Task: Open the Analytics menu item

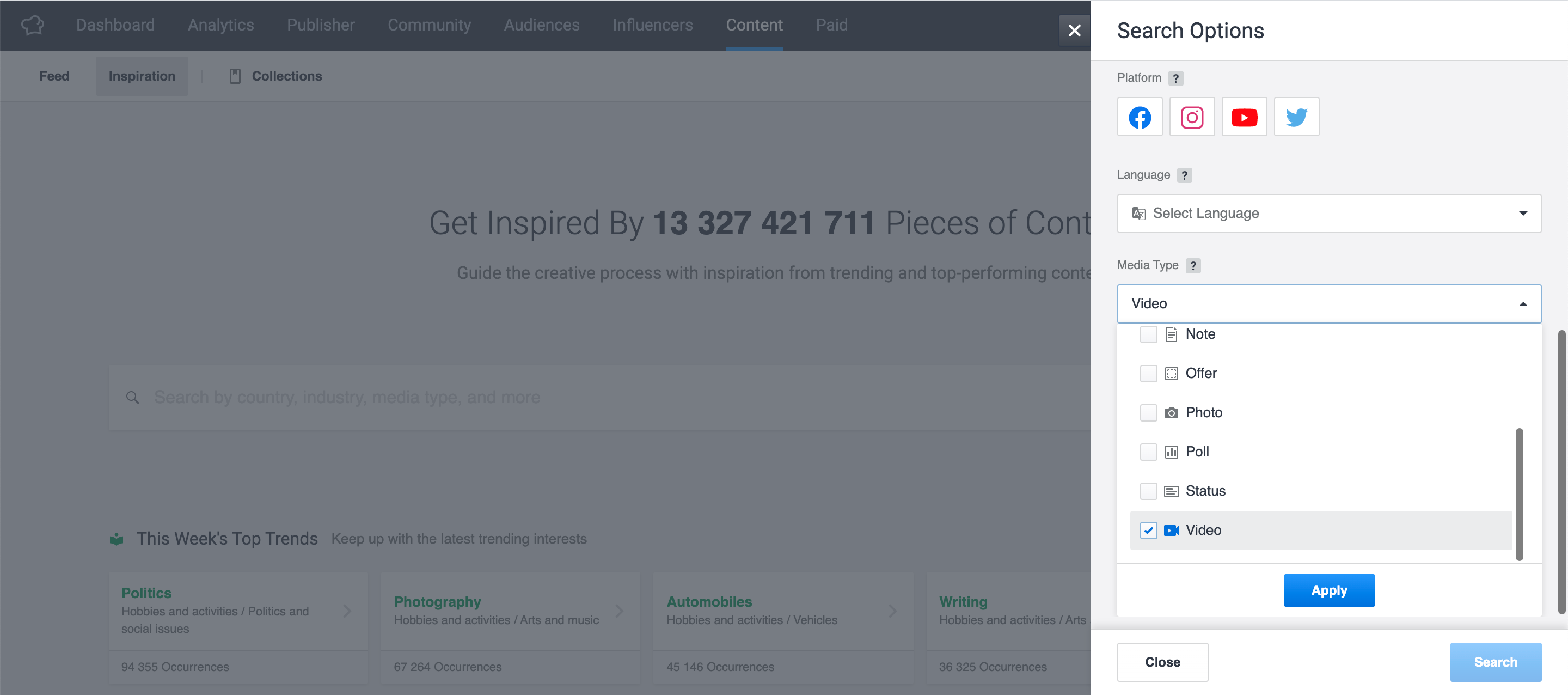Action: point(220,25)
